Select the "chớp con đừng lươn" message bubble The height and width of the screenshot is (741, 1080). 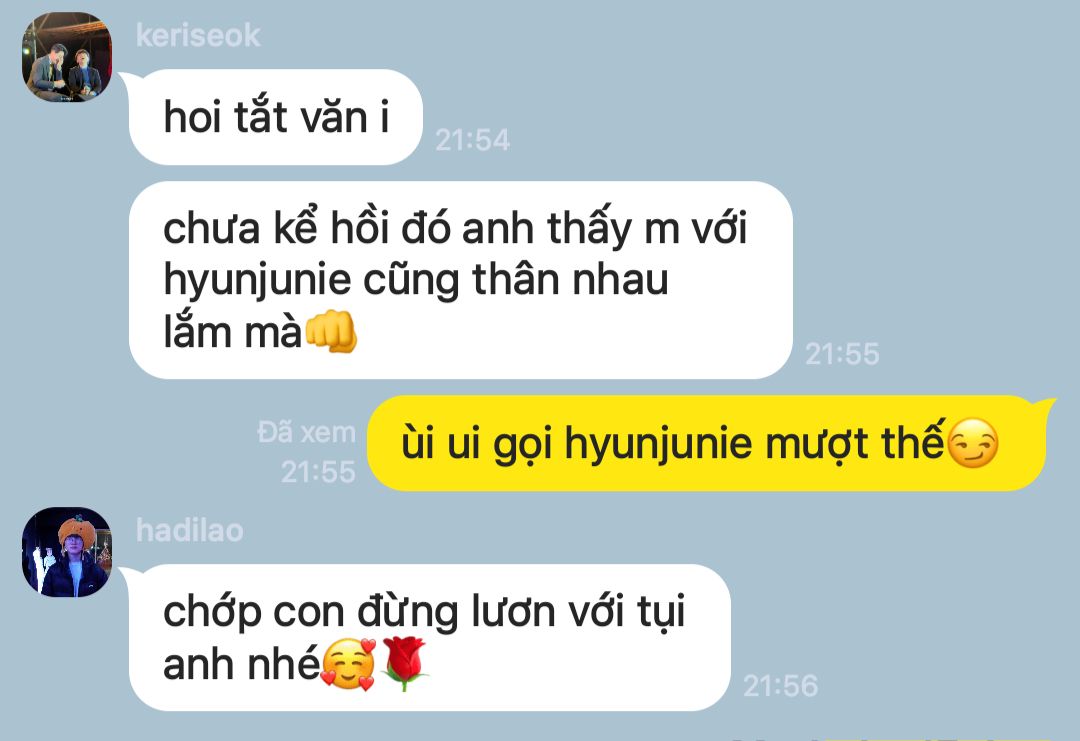[430, 638]
